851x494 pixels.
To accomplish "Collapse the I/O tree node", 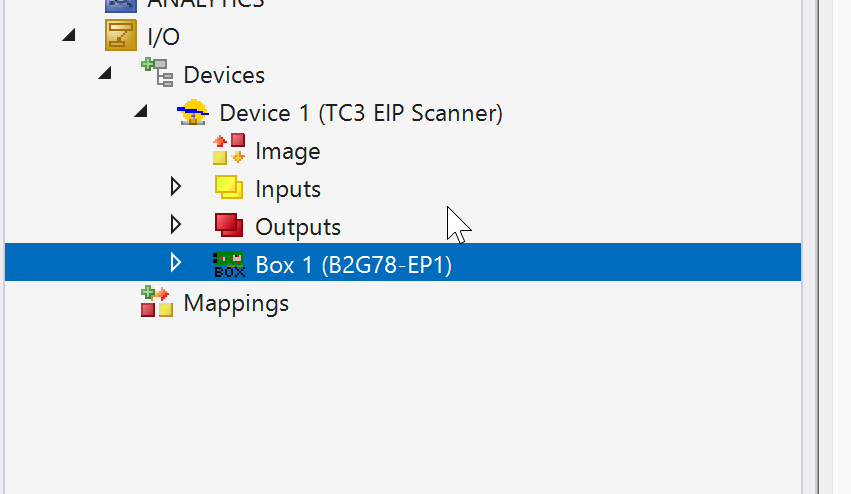I will (68, 37).
